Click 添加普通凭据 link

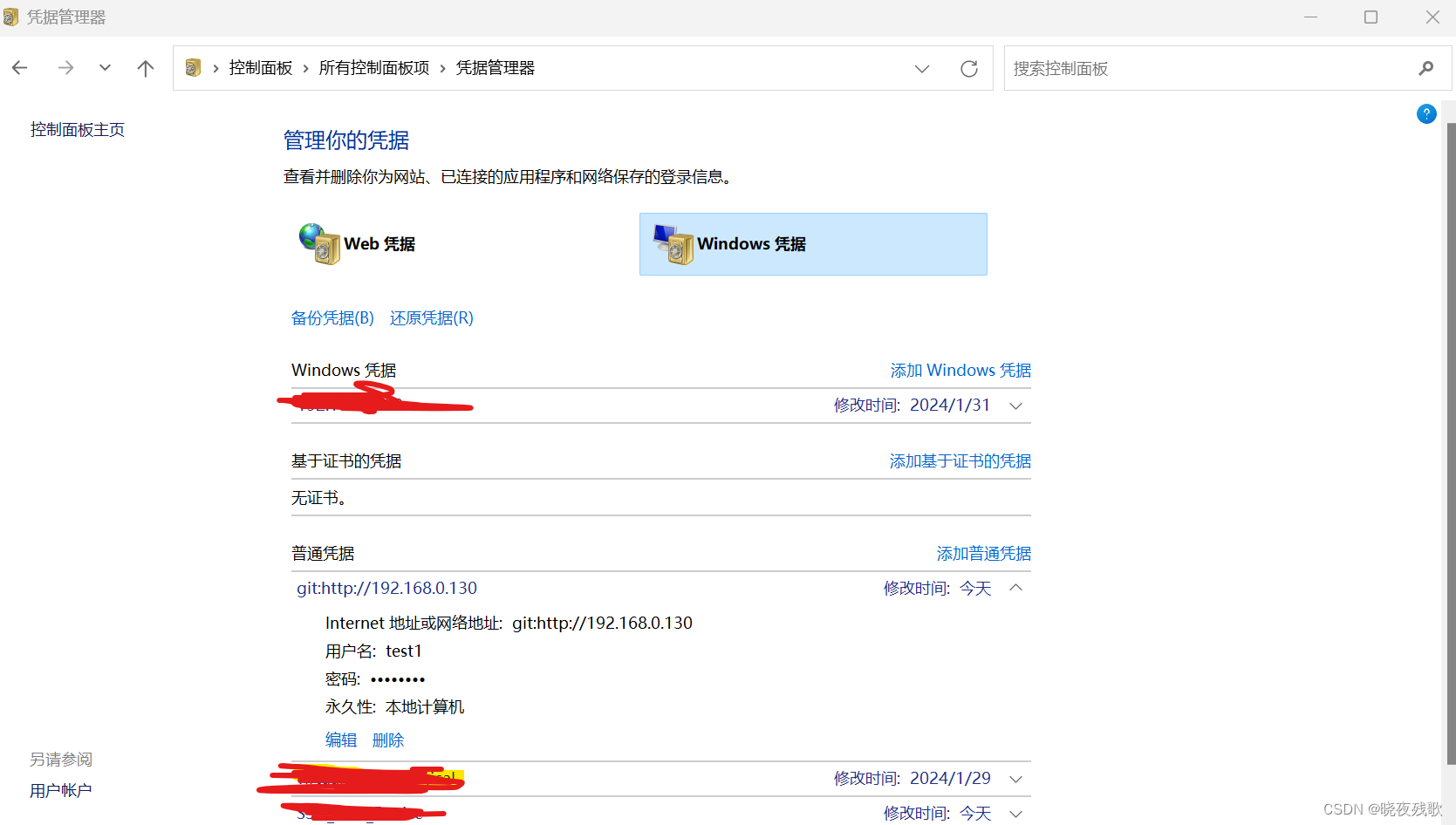984,554
